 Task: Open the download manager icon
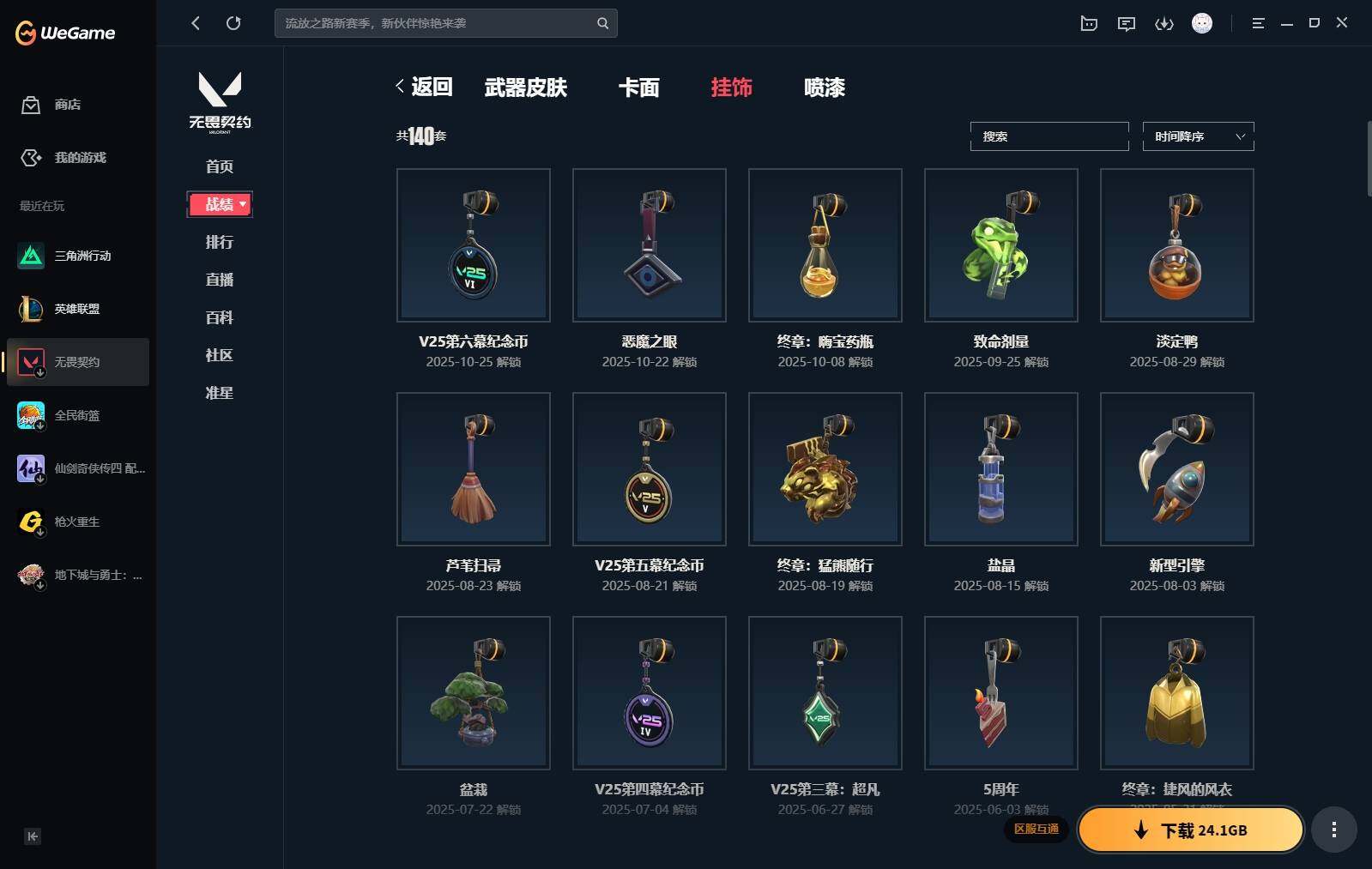pos(1163,23)
